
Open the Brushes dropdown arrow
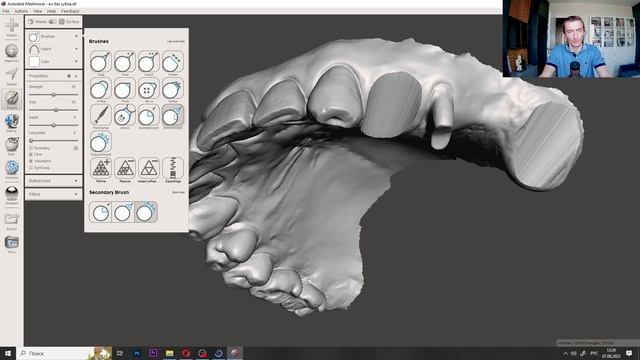tap(76, 36)
